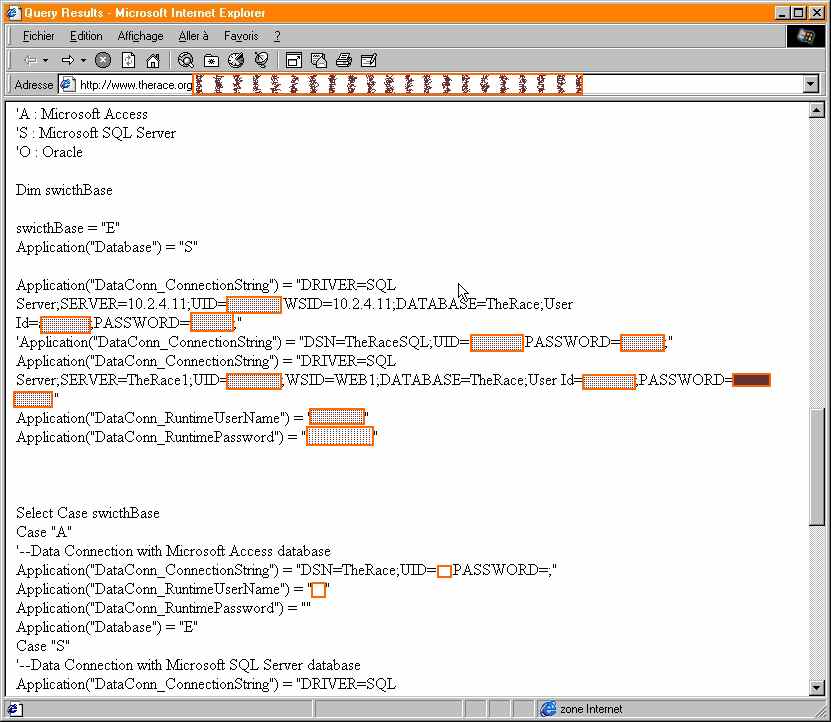Click the text 'A : Microsoft Access

82,114
